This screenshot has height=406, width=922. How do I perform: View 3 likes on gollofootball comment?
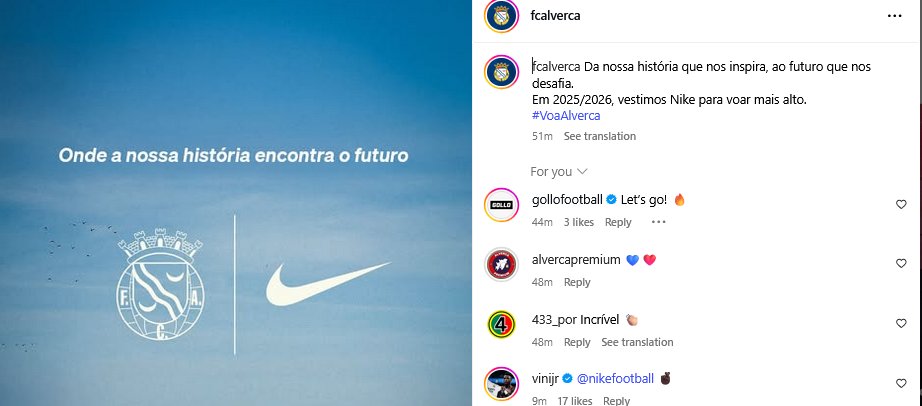579,222
